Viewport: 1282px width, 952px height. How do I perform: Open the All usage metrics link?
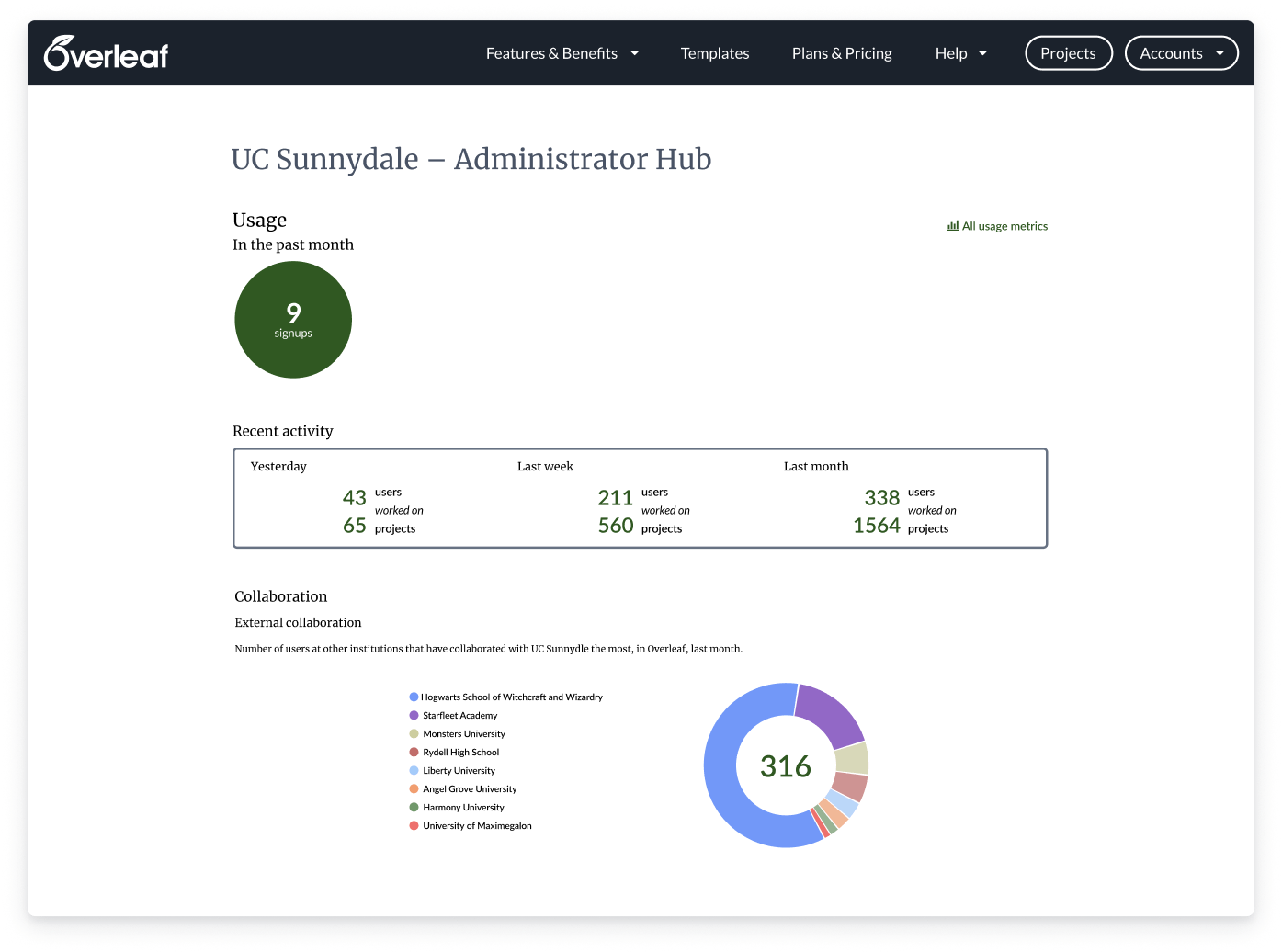(x=1004, y=225)
